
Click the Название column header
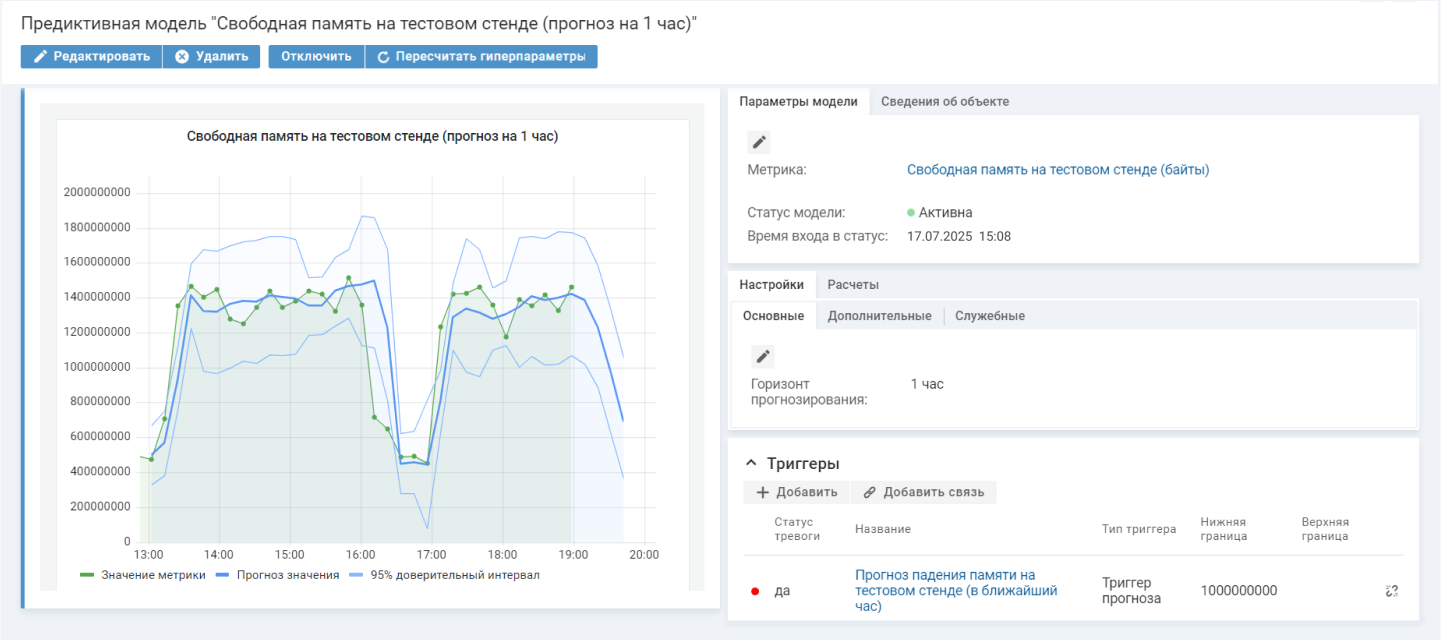pos(883,529)
